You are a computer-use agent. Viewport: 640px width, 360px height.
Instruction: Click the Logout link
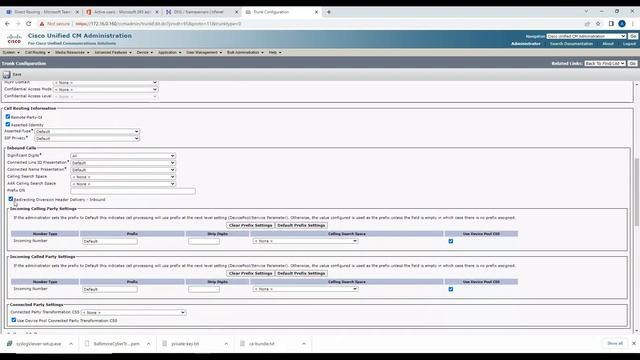[x=629, y=44]
